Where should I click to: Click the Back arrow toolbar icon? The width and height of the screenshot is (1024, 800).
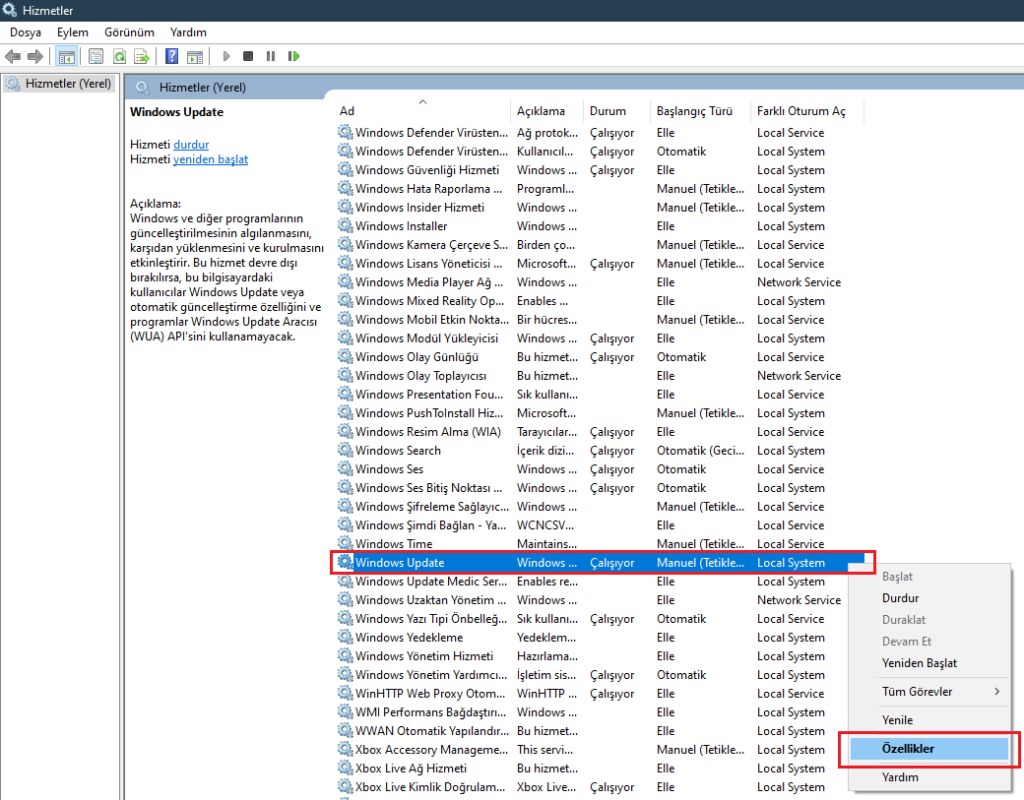(12, 57)
